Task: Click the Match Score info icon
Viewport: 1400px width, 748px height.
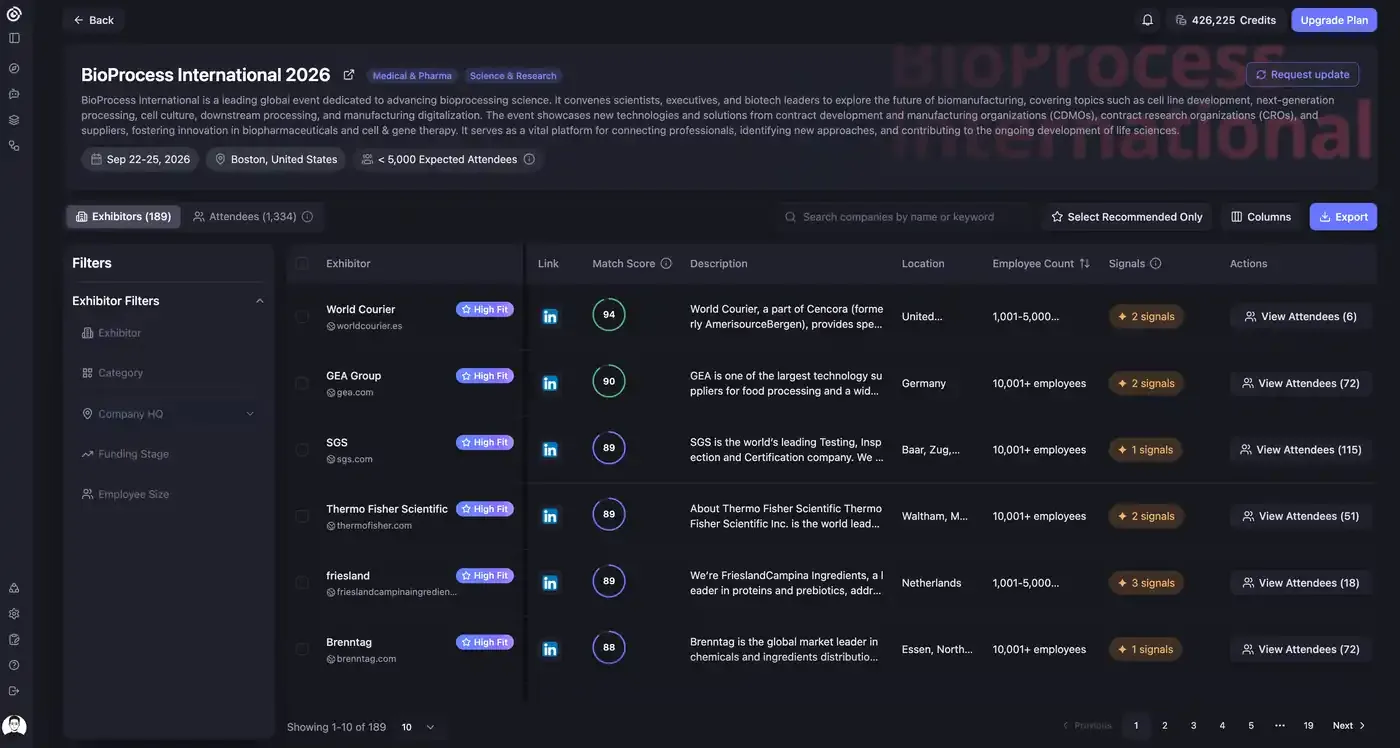Action: click(x=666, y=264)
